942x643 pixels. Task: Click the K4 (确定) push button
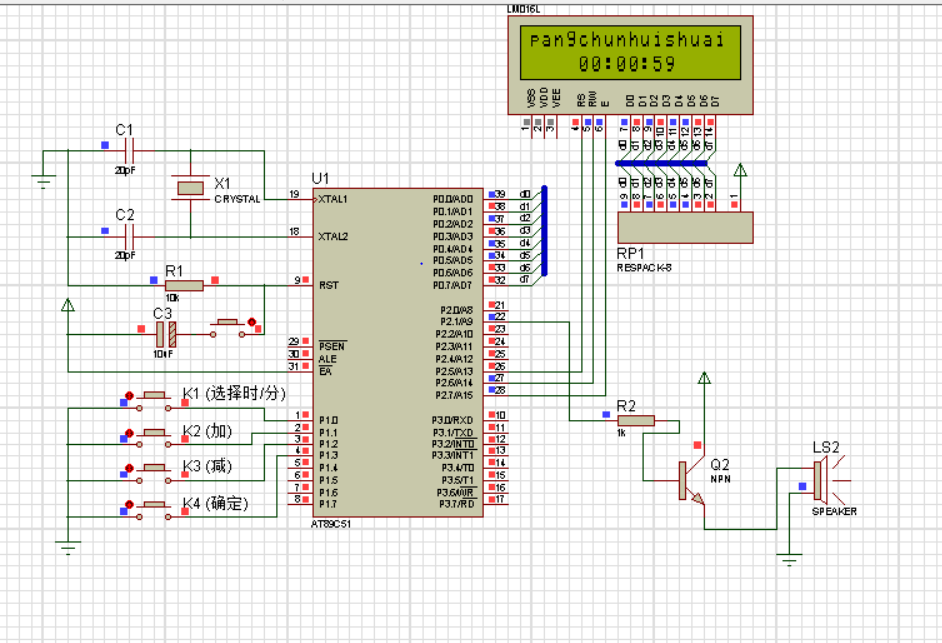pyautogui.click(x=154, y=510)
